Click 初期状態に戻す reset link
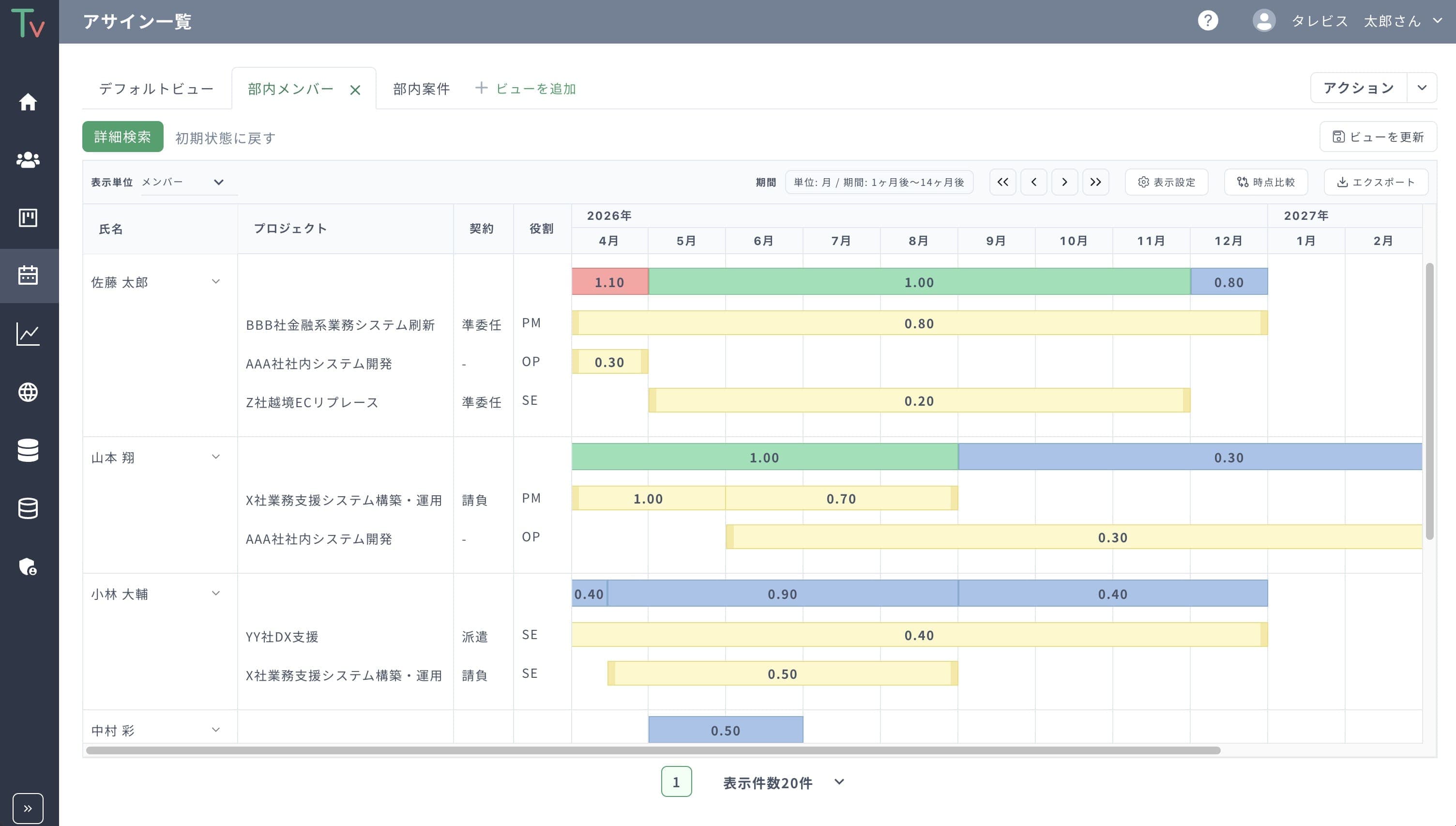The image size is (1456, 826). 224,138
